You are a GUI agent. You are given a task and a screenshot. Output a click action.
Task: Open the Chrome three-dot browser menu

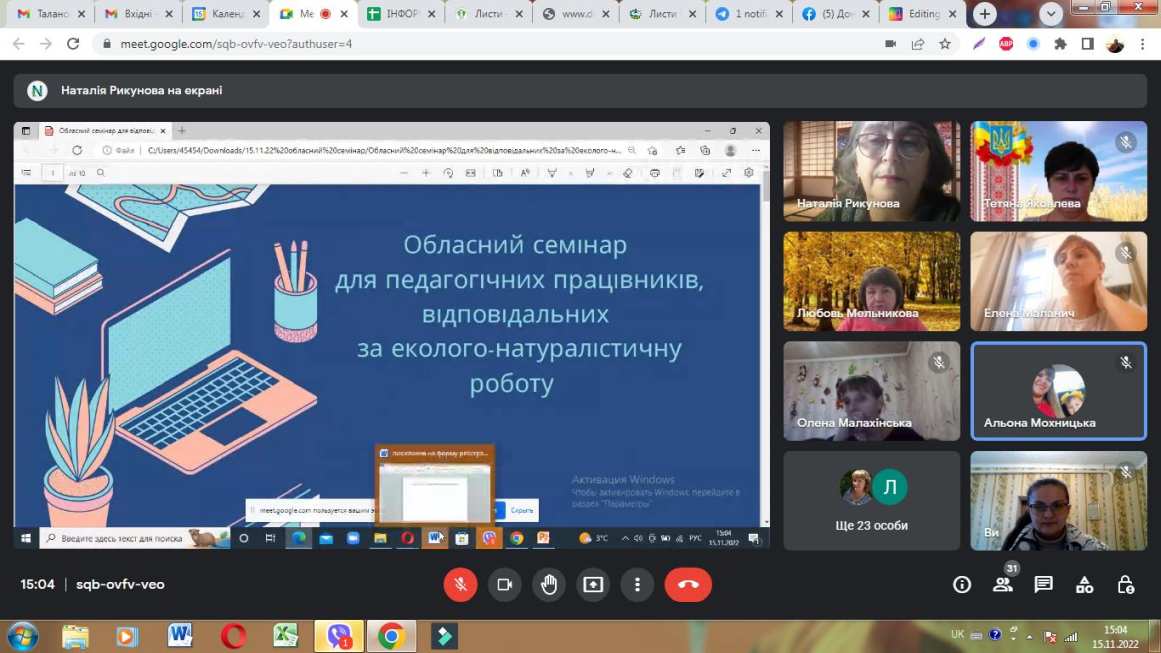1142,44
